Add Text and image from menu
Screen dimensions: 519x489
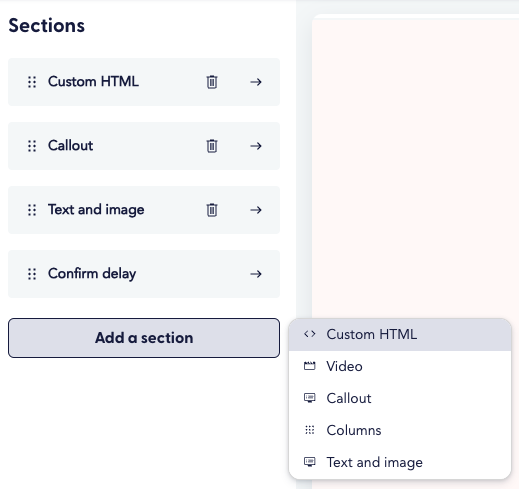[400, 462]
